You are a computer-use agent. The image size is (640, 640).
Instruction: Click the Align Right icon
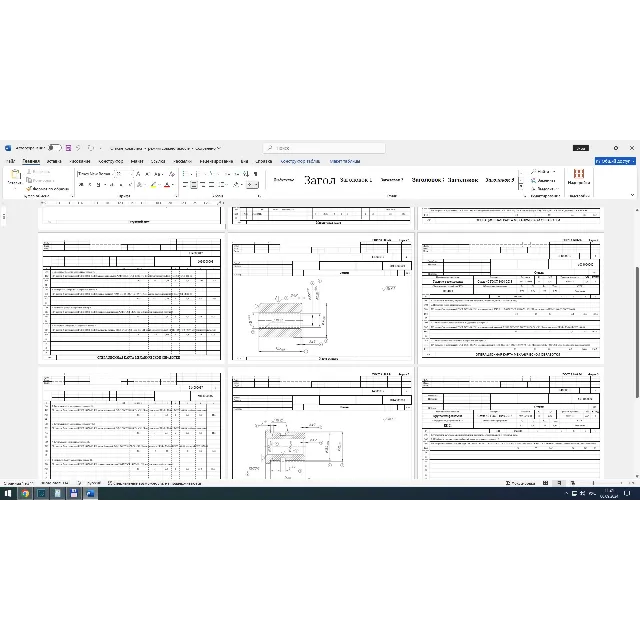203,185
